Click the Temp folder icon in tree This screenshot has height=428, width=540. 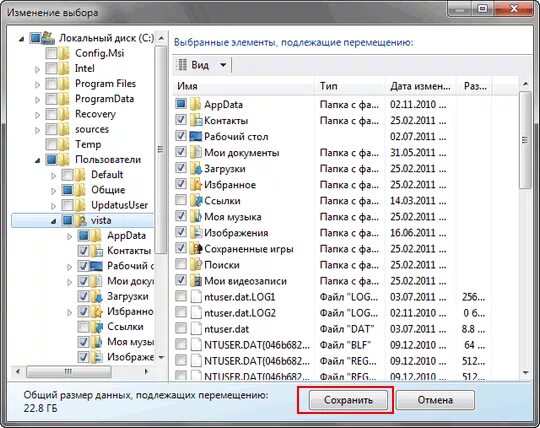(x=64, y=144)
